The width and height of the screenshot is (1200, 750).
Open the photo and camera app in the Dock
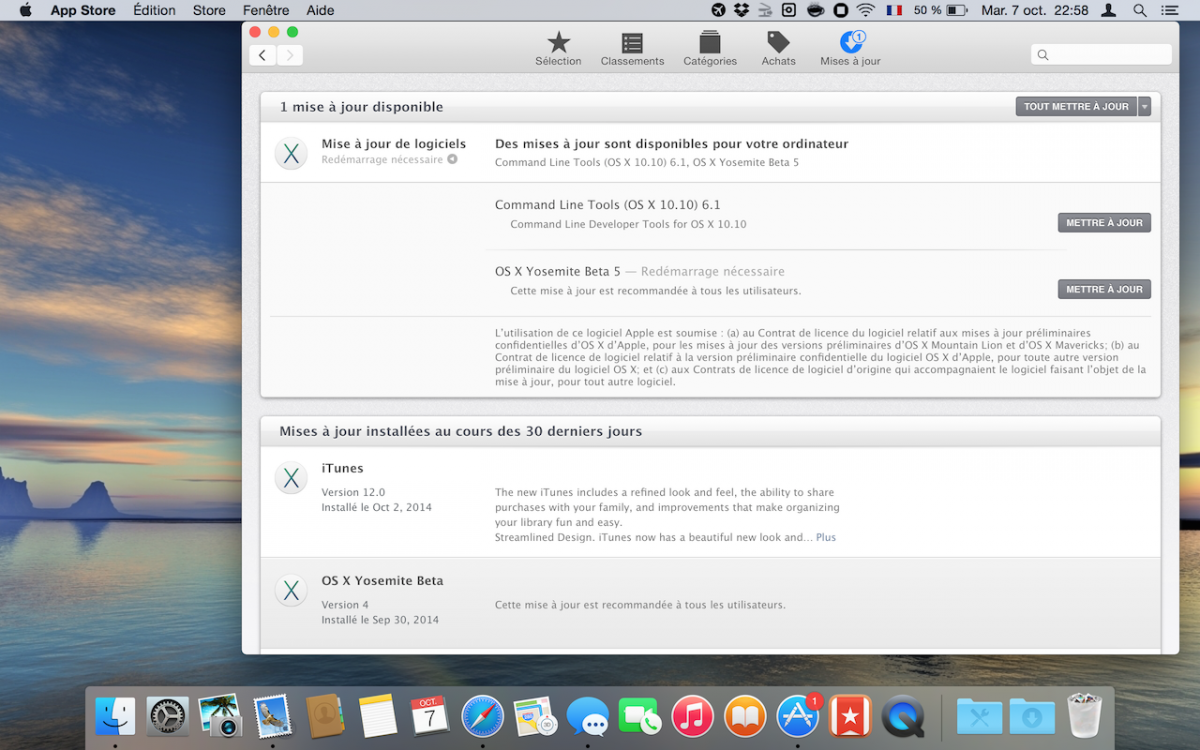coord(220,716)
